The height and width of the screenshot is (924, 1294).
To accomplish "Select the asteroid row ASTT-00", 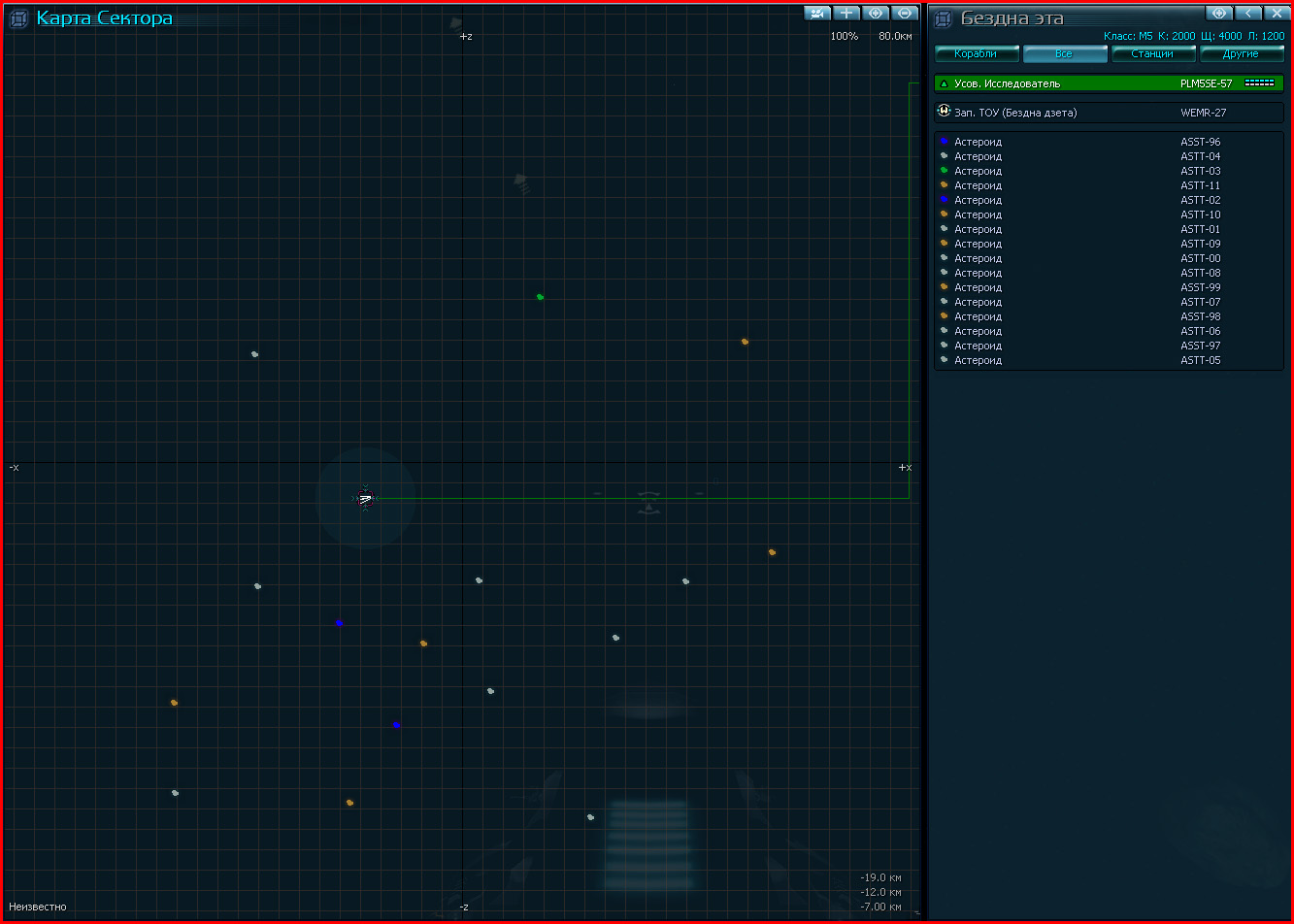I will point(1109,258).
